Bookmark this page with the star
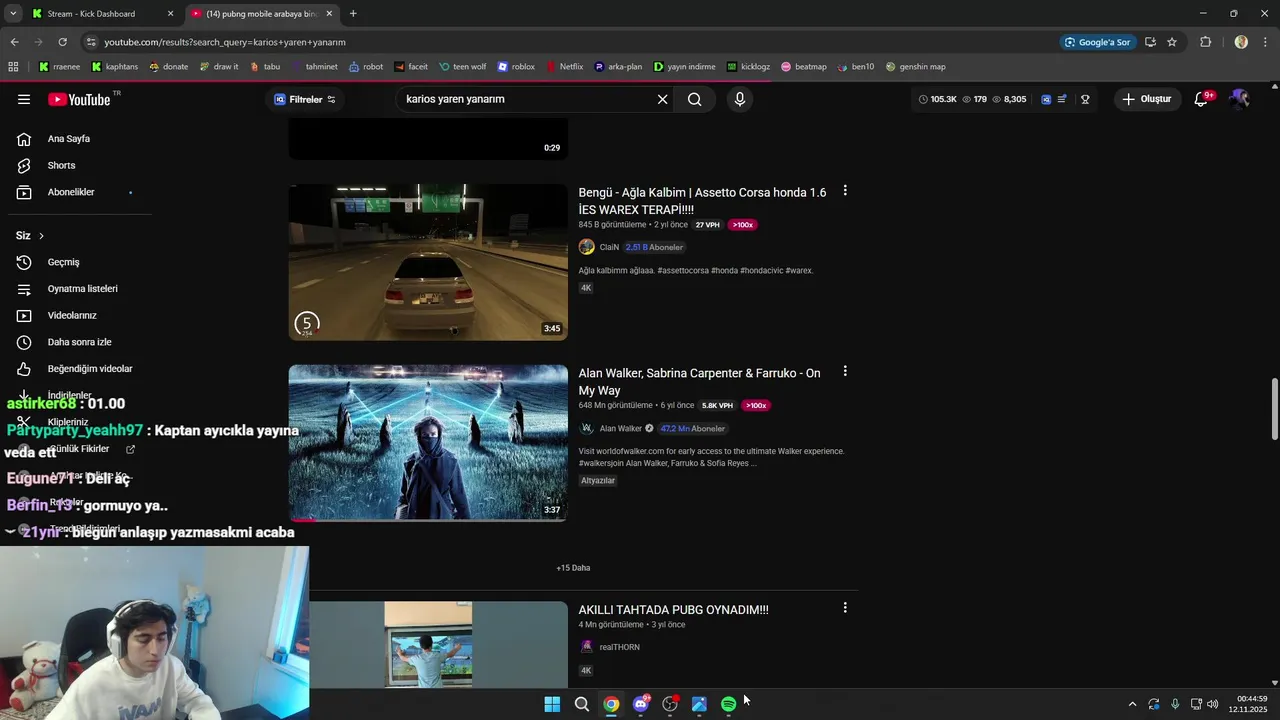The image size is (1280, 720). tap(1172, 42)
